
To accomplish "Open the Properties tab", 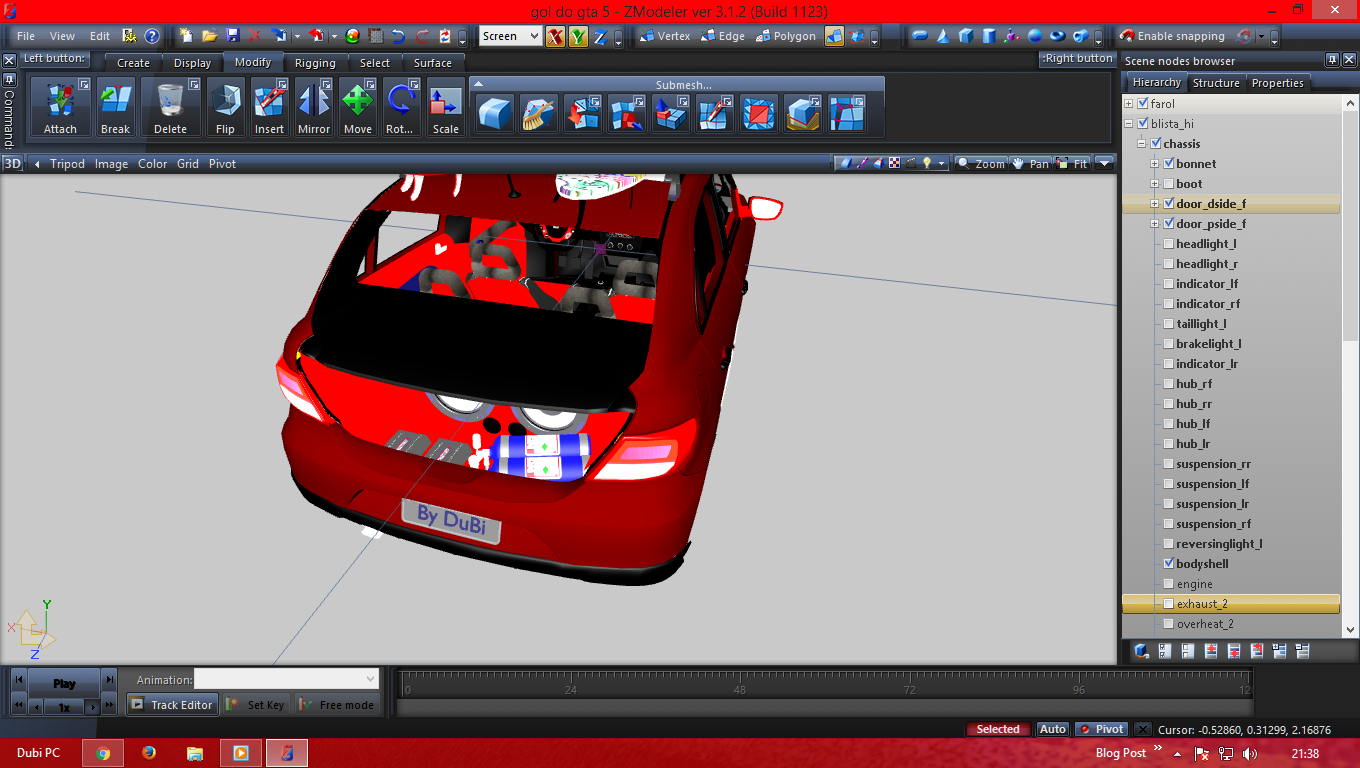I will point(1277,82).
